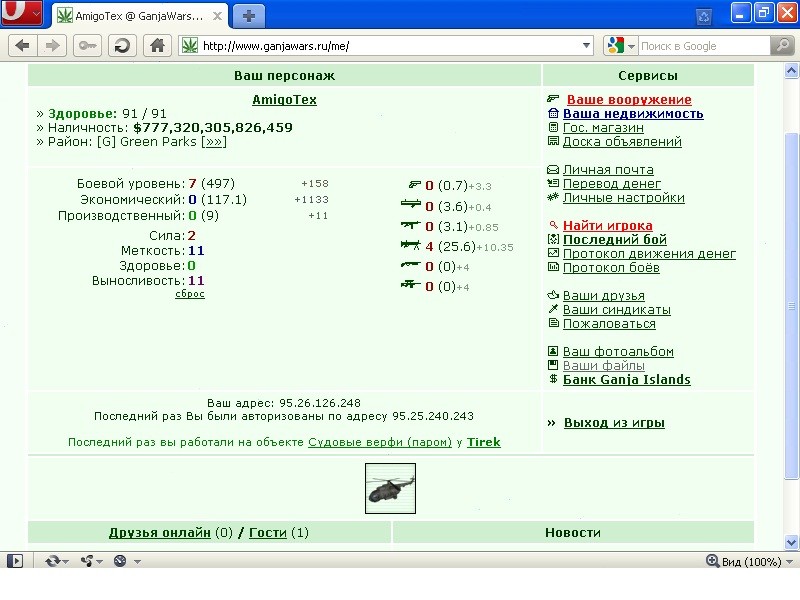Open the password wand key icon

coord(87,46)
